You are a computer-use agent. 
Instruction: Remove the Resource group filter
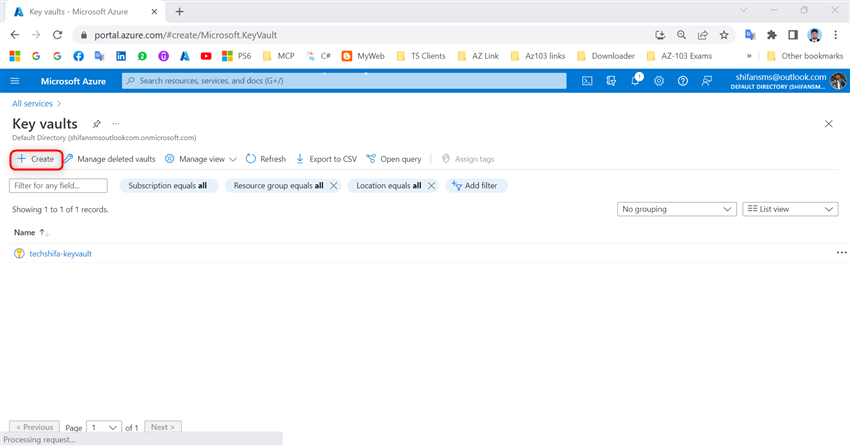point(333,185)
